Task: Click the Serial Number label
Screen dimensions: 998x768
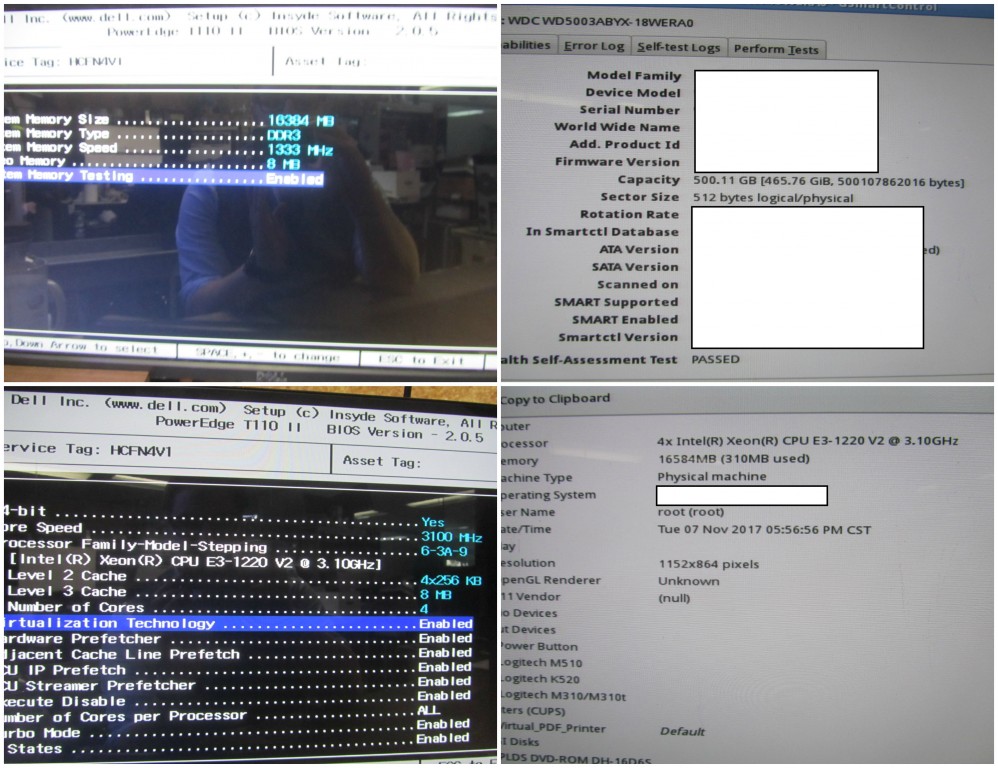Action: (x=629, y=110)
